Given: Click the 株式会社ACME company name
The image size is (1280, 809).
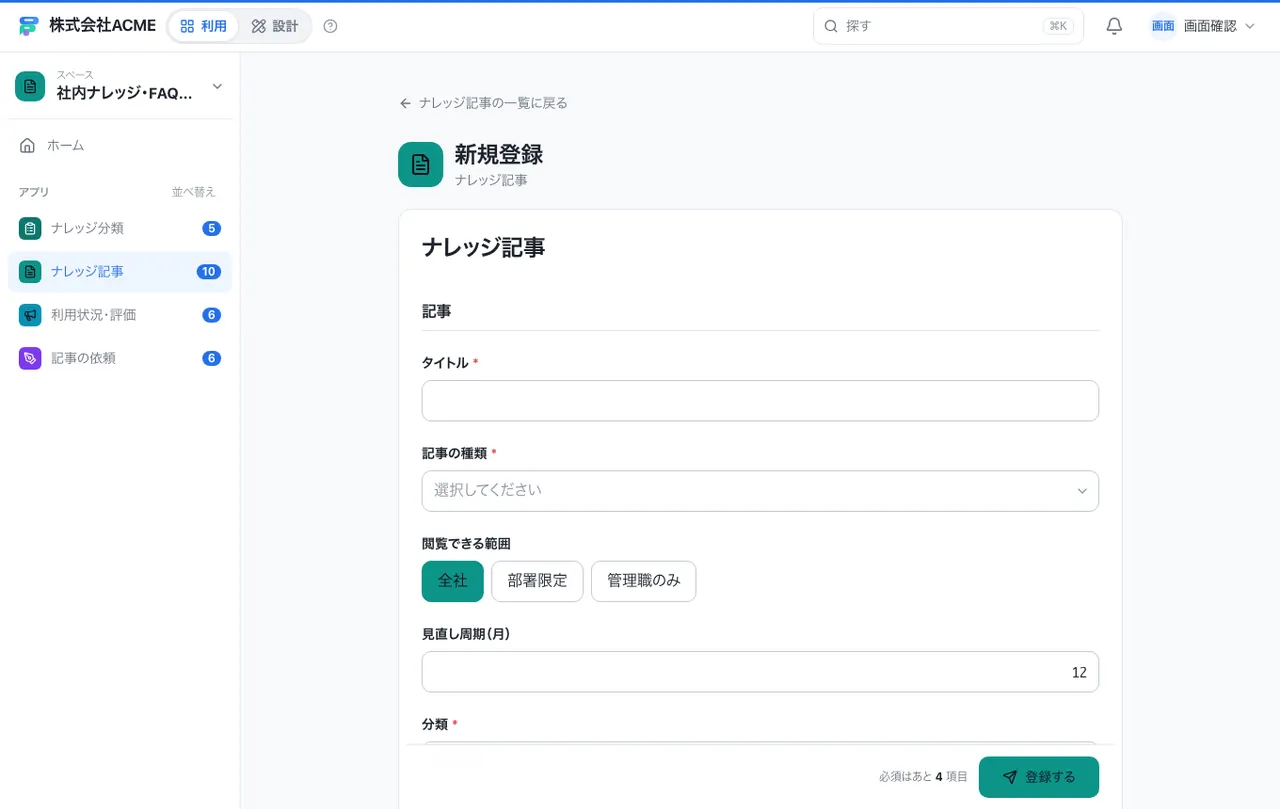Looking at the screenshot, I should pyautogui.click(x=103, y=26).
